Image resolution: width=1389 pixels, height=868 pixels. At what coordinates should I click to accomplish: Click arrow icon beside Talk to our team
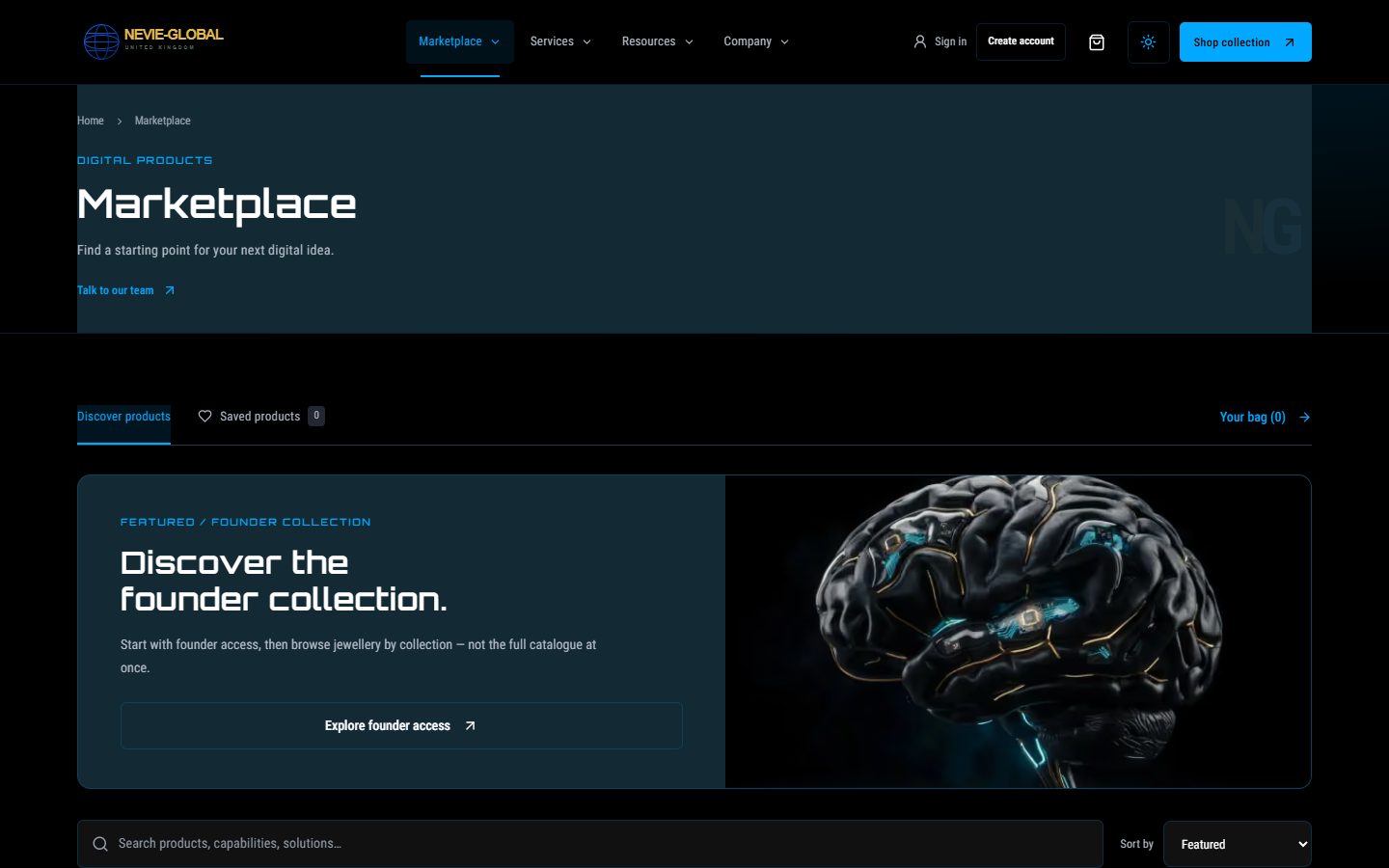170,290
